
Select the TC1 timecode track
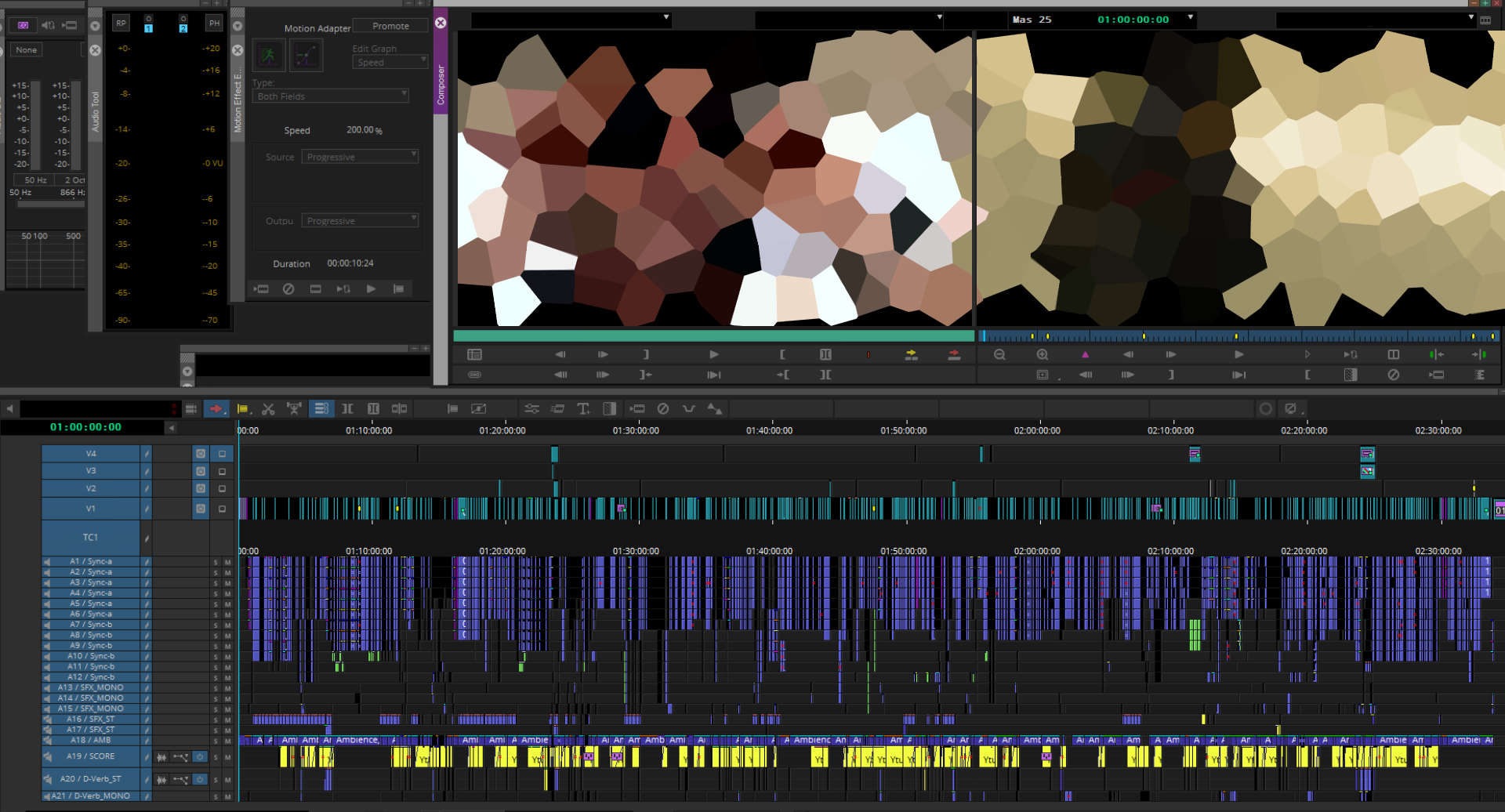(91, 538)
